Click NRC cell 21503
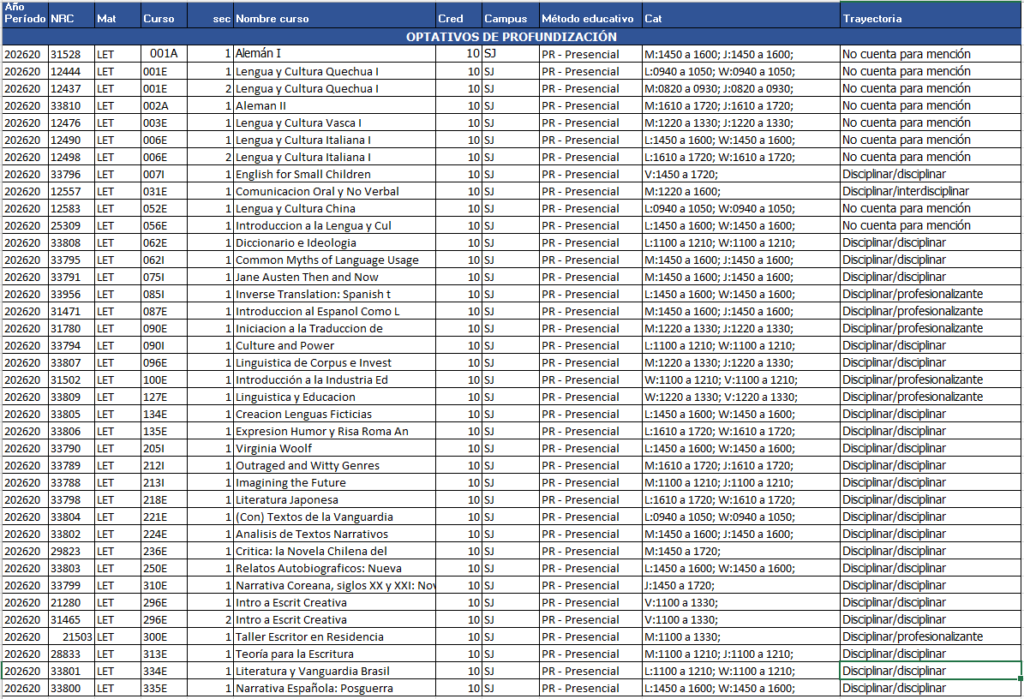 click(71, 637)
